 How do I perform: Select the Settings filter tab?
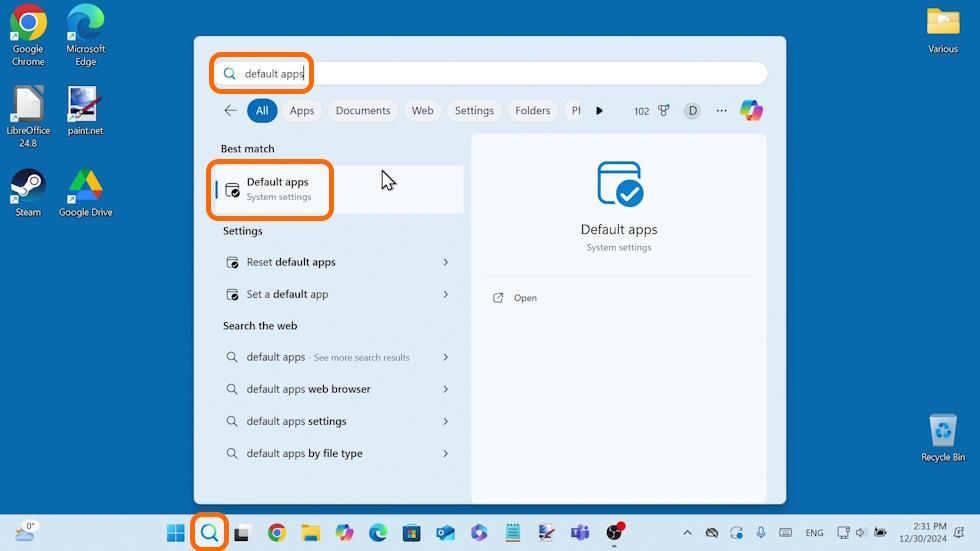coord(474,111)
